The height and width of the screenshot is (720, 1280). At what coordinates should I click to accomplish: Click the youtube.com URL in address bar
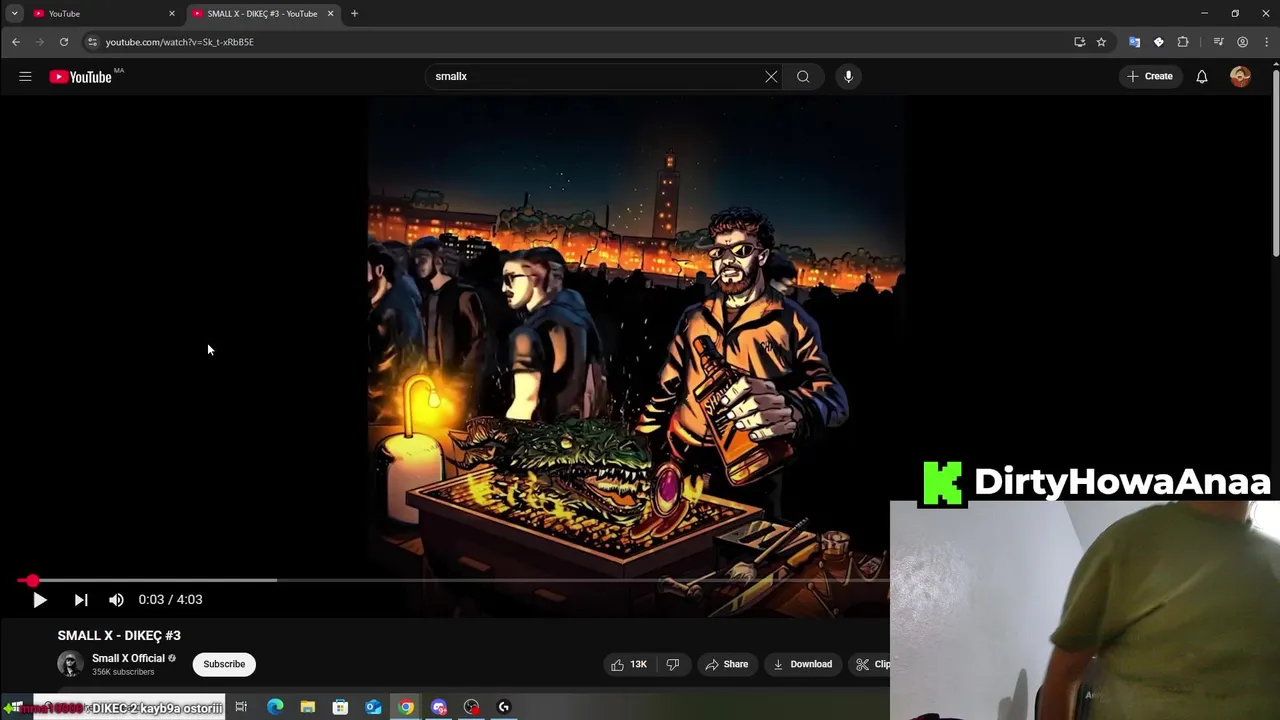pyautogui.click(x=180, y=42)
